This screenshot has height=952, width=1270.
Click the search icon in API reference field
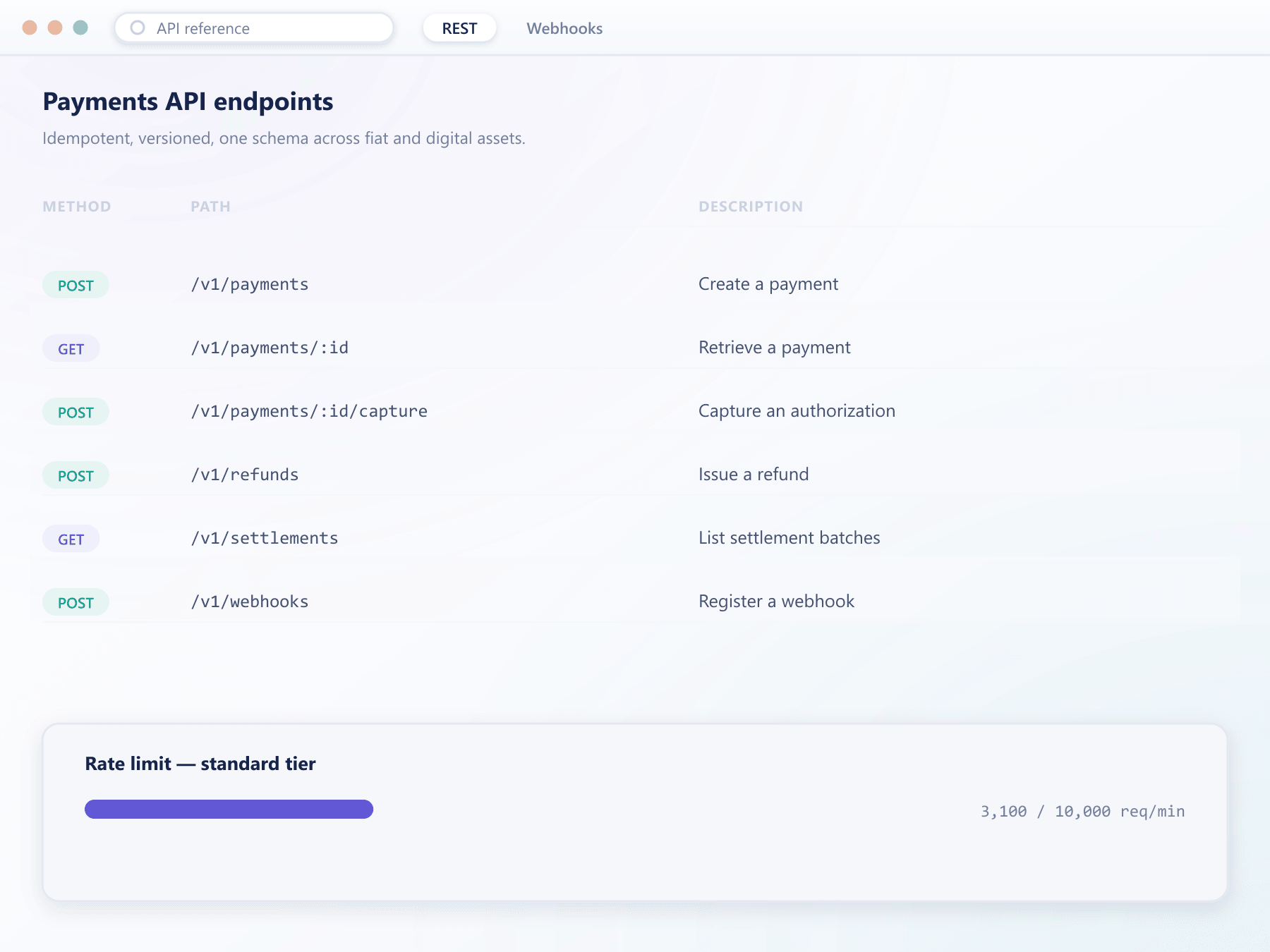pos(138,28)
